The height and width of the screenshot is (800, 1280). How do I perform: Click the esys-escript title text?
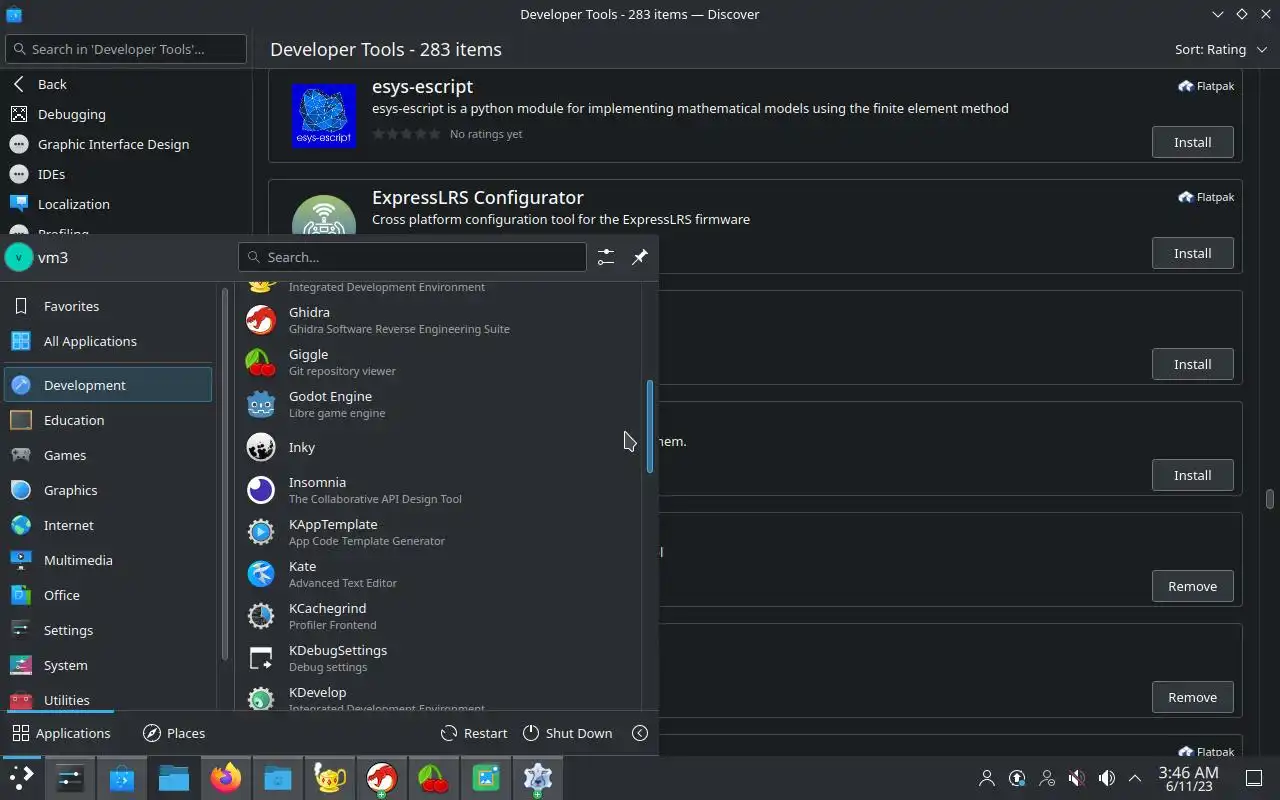click(x=422, y=87)
